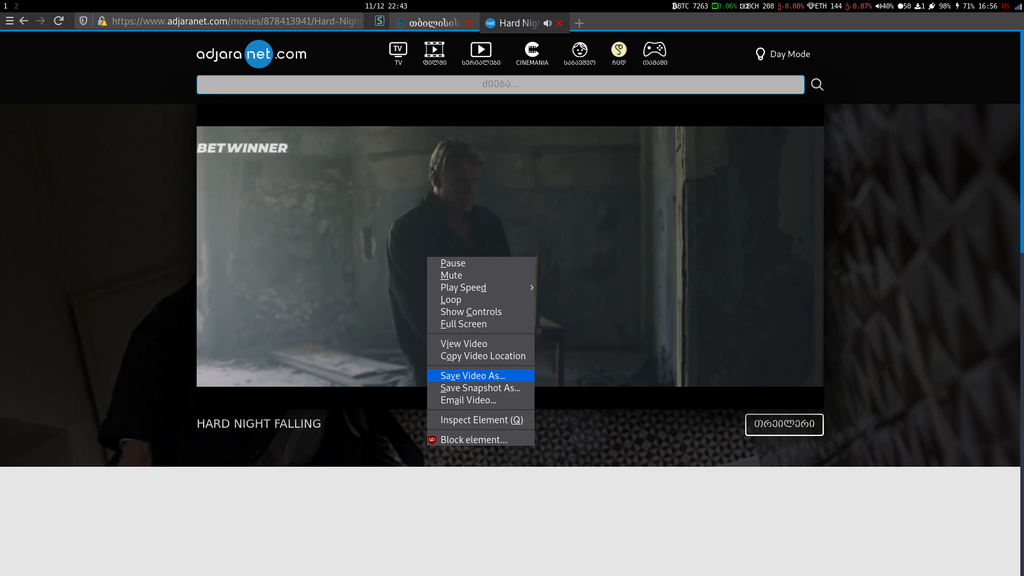The image size is (1024, 576).
Task: Click Save Video As...
Action: [481, 376]
